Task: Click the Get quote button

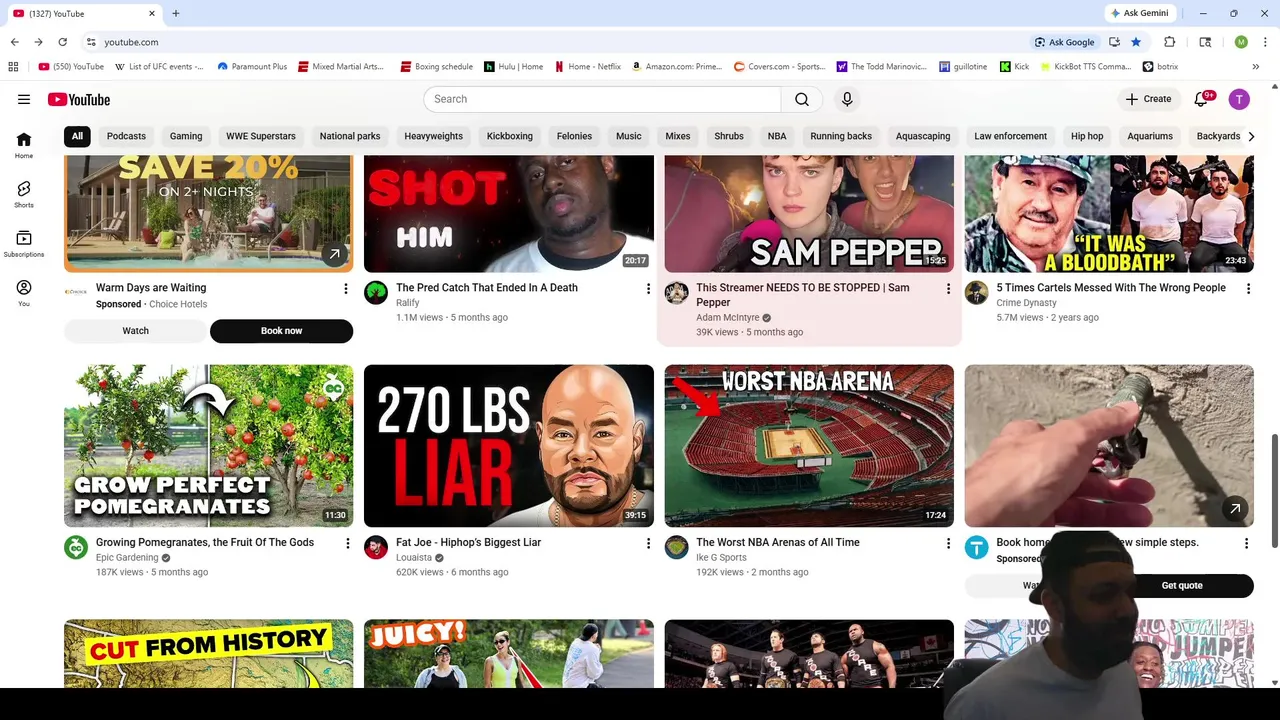Action: click(1182, 586)
